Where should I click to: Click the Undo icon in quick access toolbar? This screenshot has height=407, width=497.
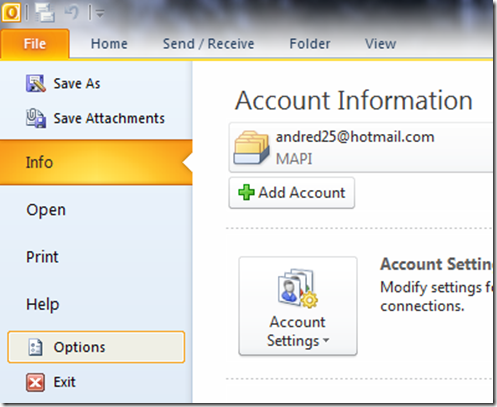[x=71, y=12]
